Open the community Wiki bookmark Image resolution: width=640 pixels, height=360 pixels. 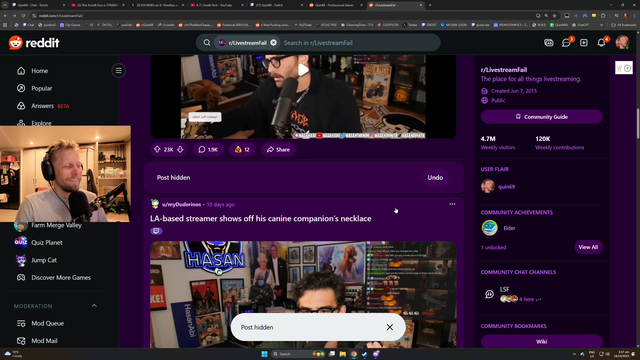pyautogui.click(x=542, y=341)
